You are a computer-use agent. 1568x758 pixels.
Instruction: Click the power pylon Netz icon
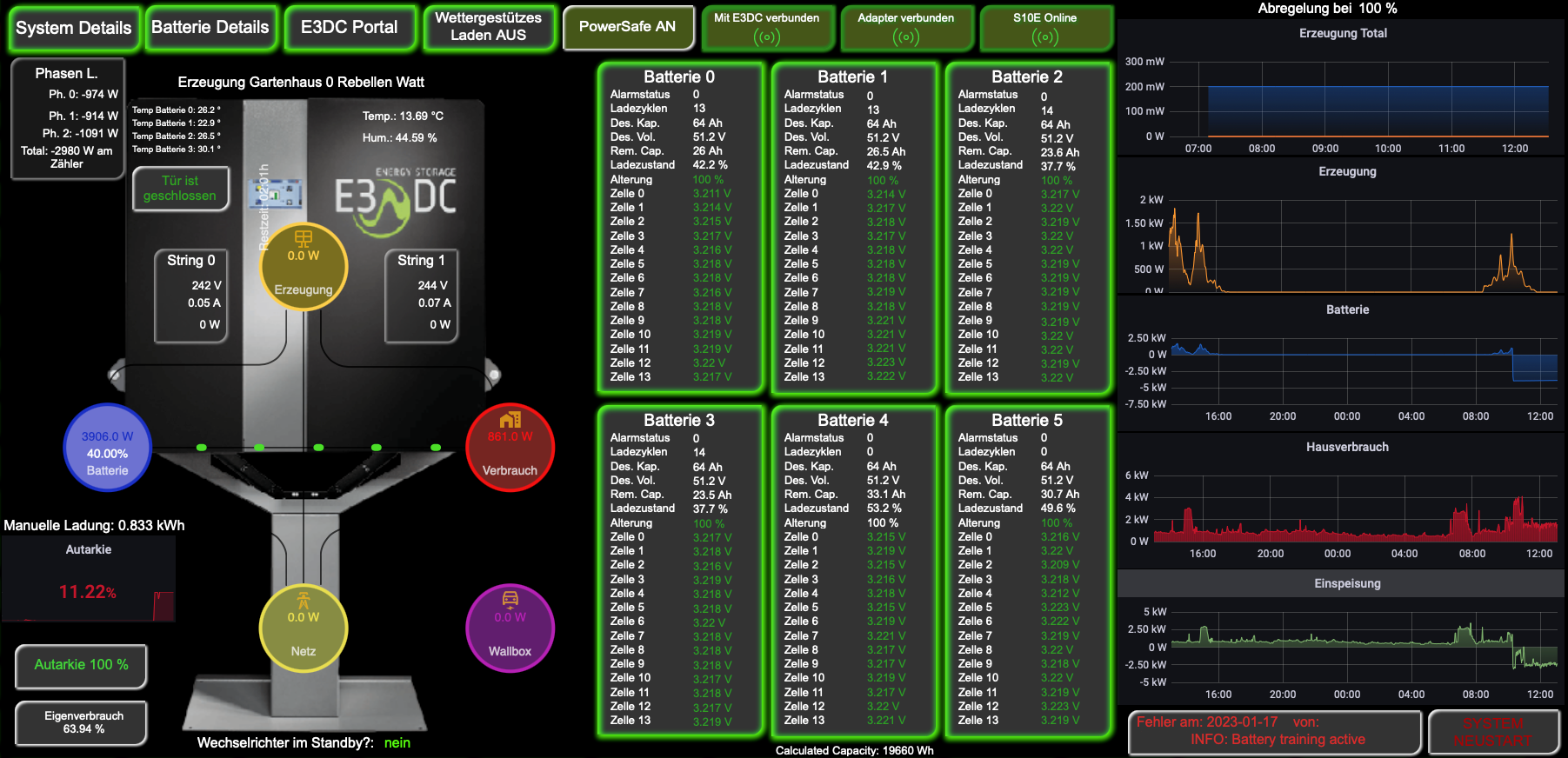coord(304,601)
